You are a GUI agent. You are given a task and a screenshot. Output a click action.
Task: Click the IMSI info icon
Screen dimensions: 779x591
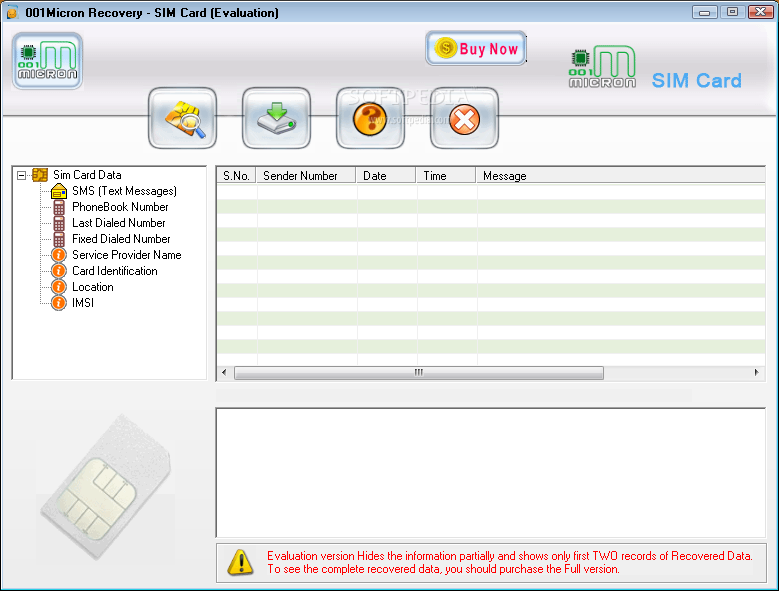59,302
